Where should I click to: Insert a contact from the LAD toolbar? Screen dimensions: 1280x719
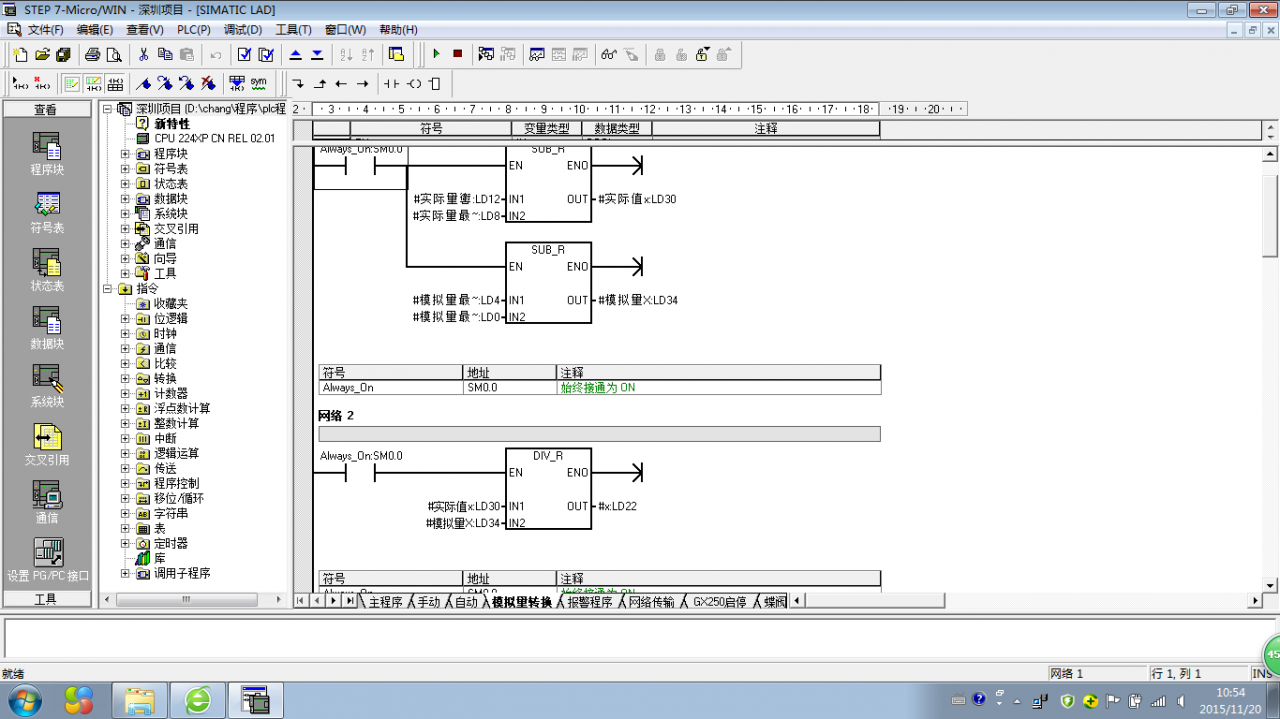pos(391,84)
